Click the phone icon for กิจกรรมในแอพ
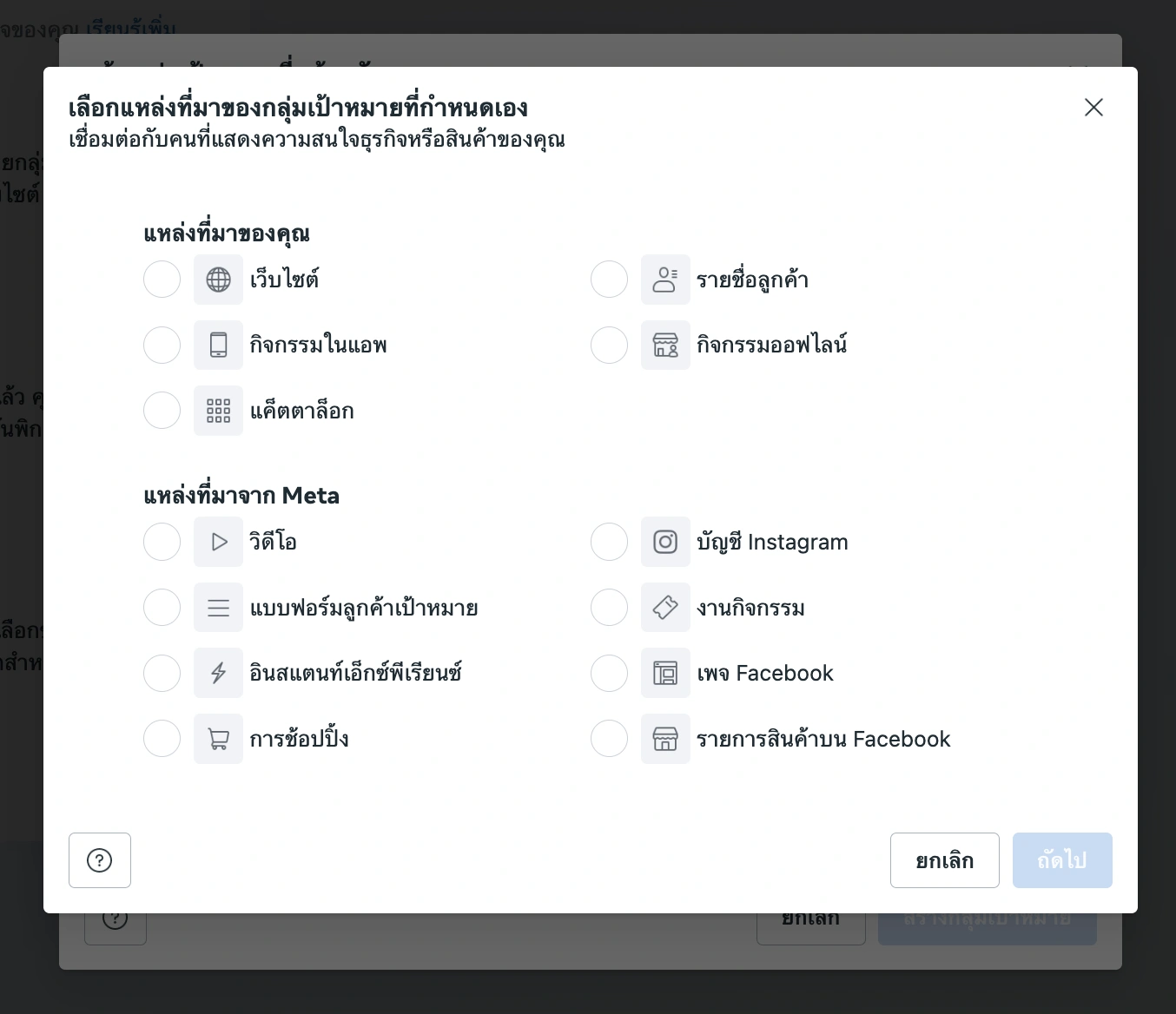1176x1014 pixels. [218, 345]
